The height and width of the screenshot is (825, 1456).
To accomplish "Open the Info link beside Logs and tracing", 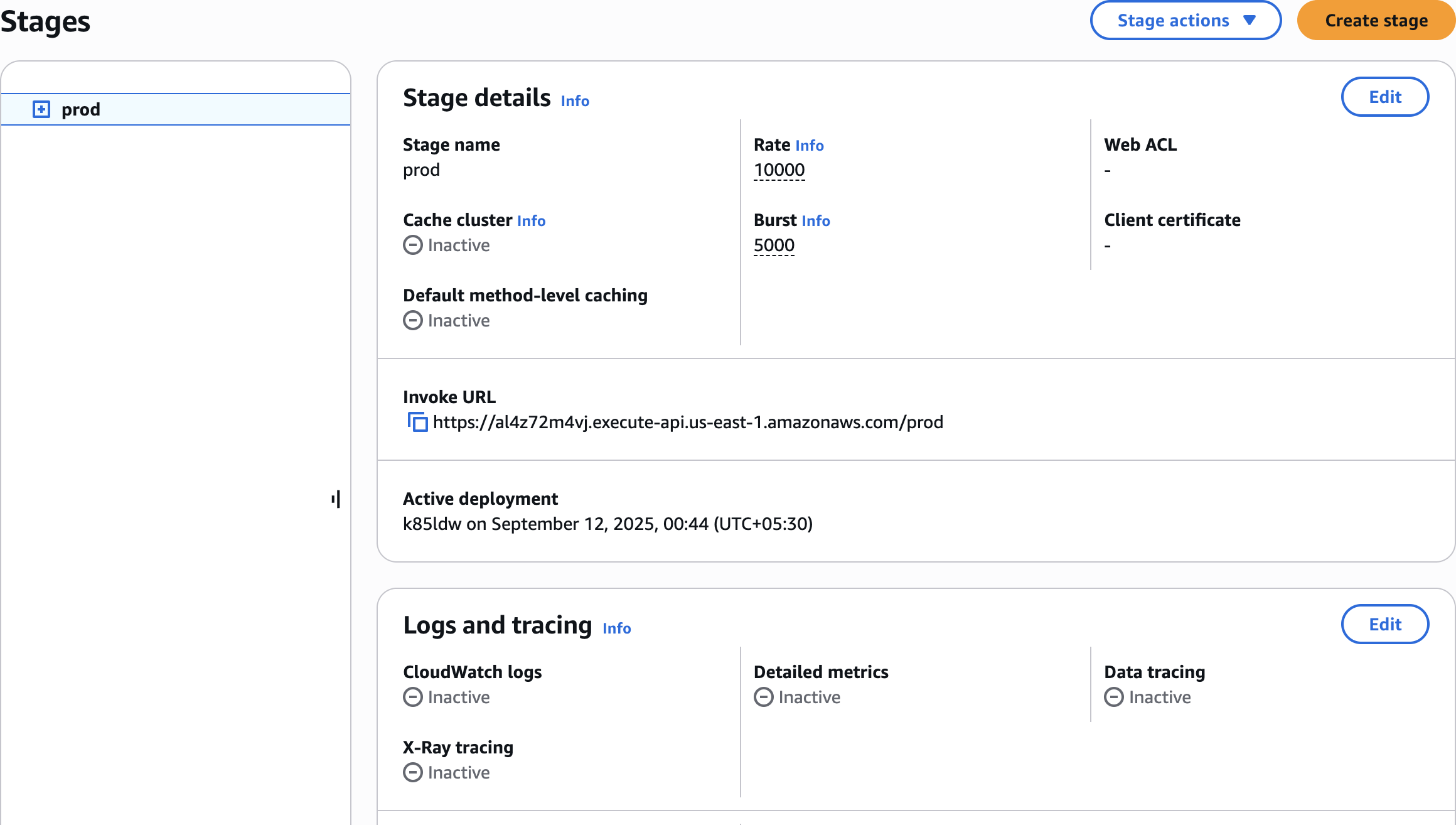I will click(x=616, y=628).
